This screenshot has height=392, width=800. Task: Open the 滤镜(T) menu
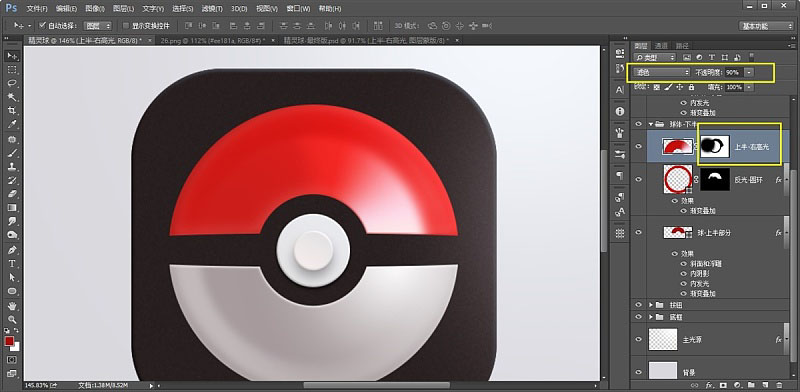coord(212,9)
